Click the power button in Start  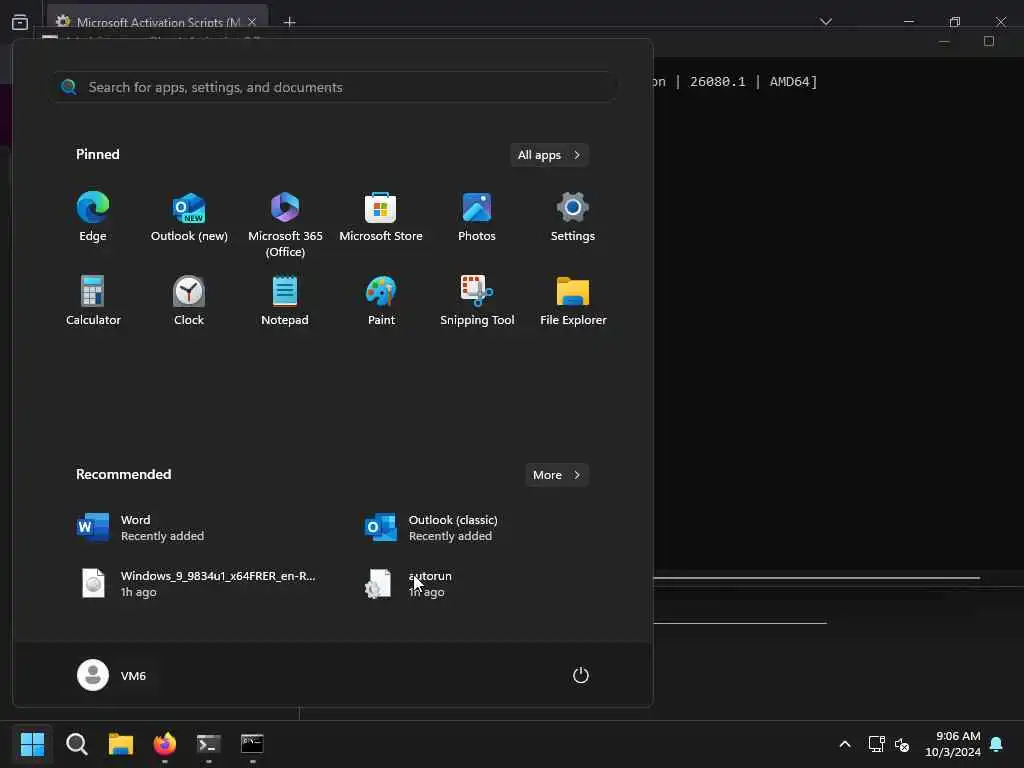point(581,675)
